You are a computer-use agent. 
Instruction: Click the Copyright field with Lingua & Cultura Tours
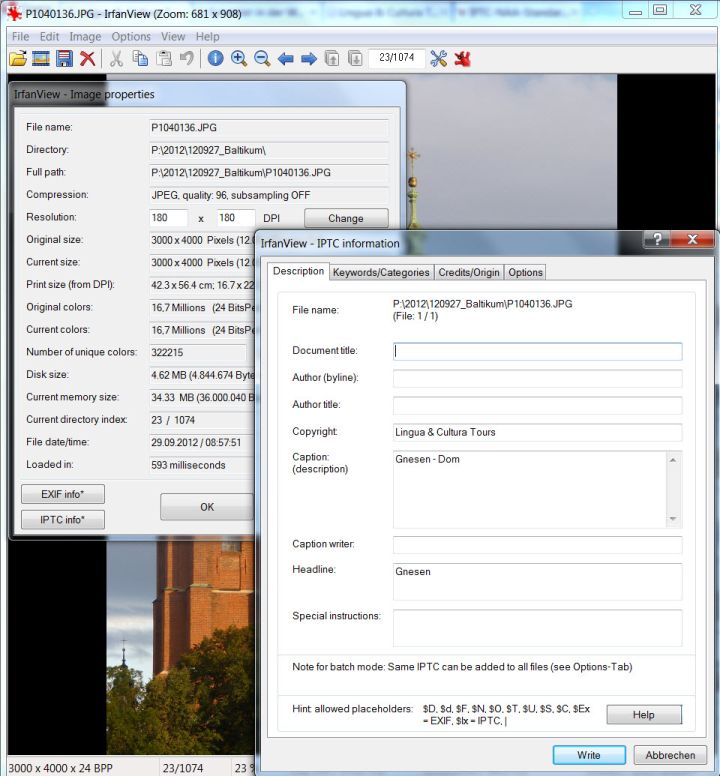(537, 432)
